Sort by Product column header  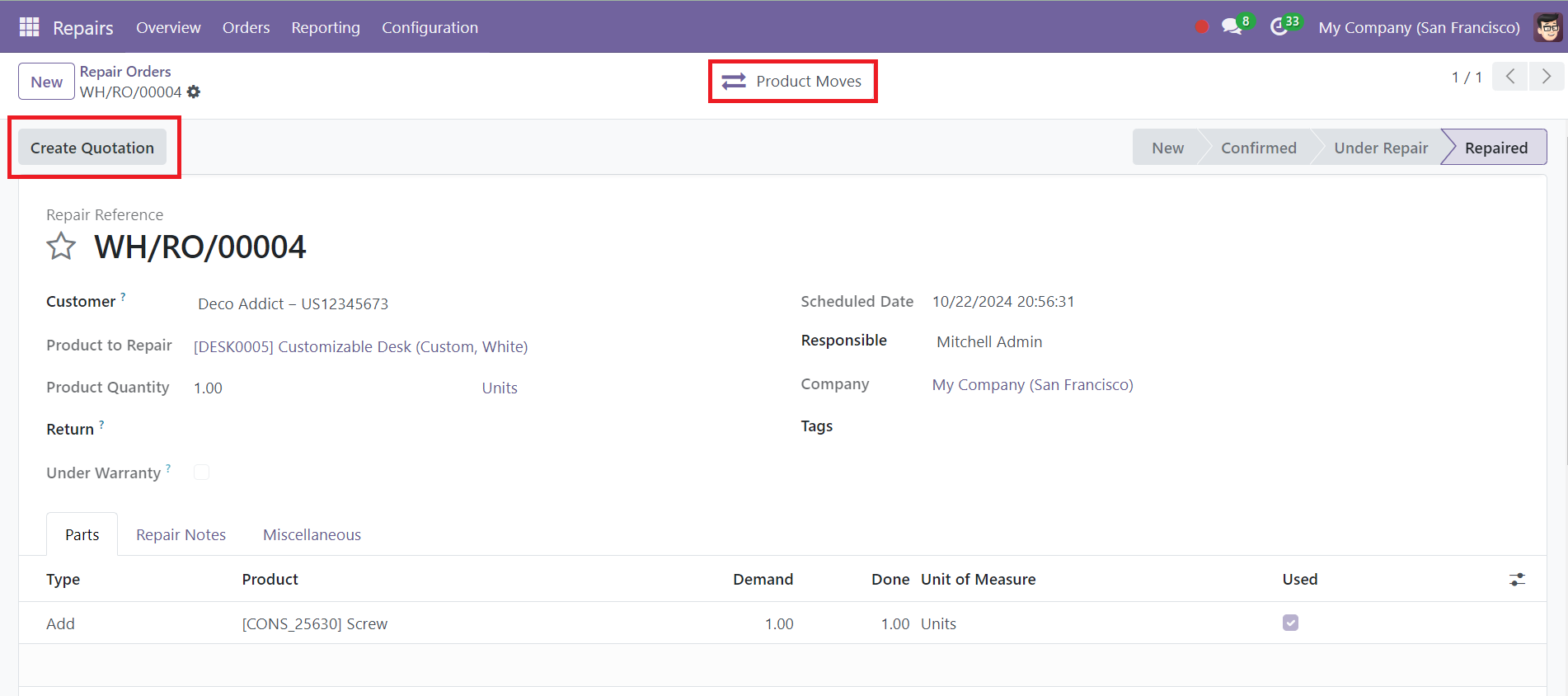point(270,579)
